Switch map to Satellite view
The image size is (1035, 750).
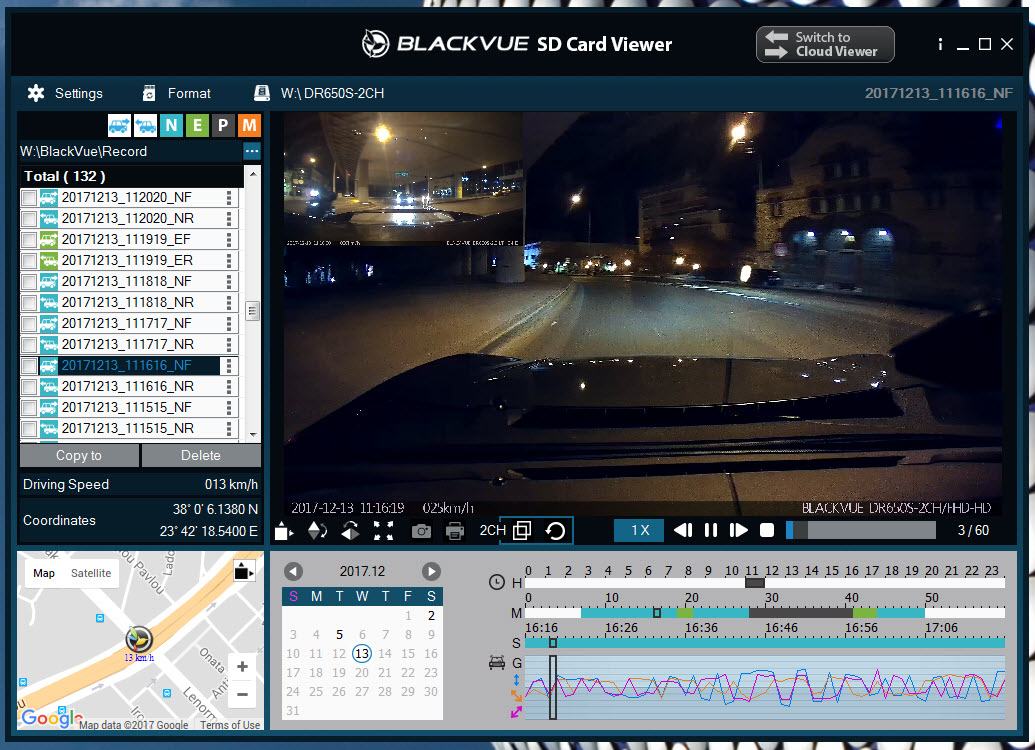[x=91, y=573]
